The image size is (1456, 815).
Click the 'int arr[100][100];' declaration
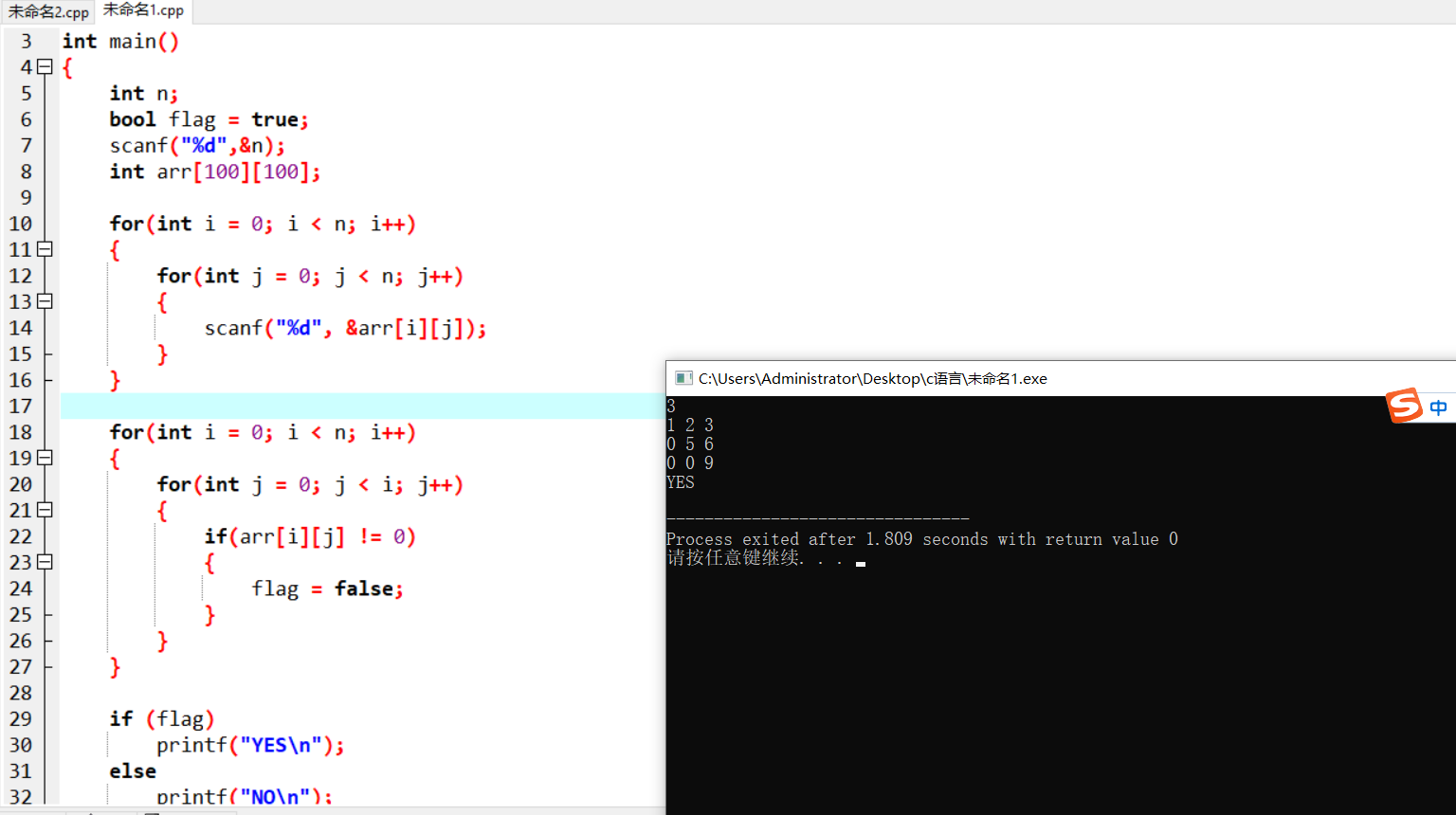215,172
